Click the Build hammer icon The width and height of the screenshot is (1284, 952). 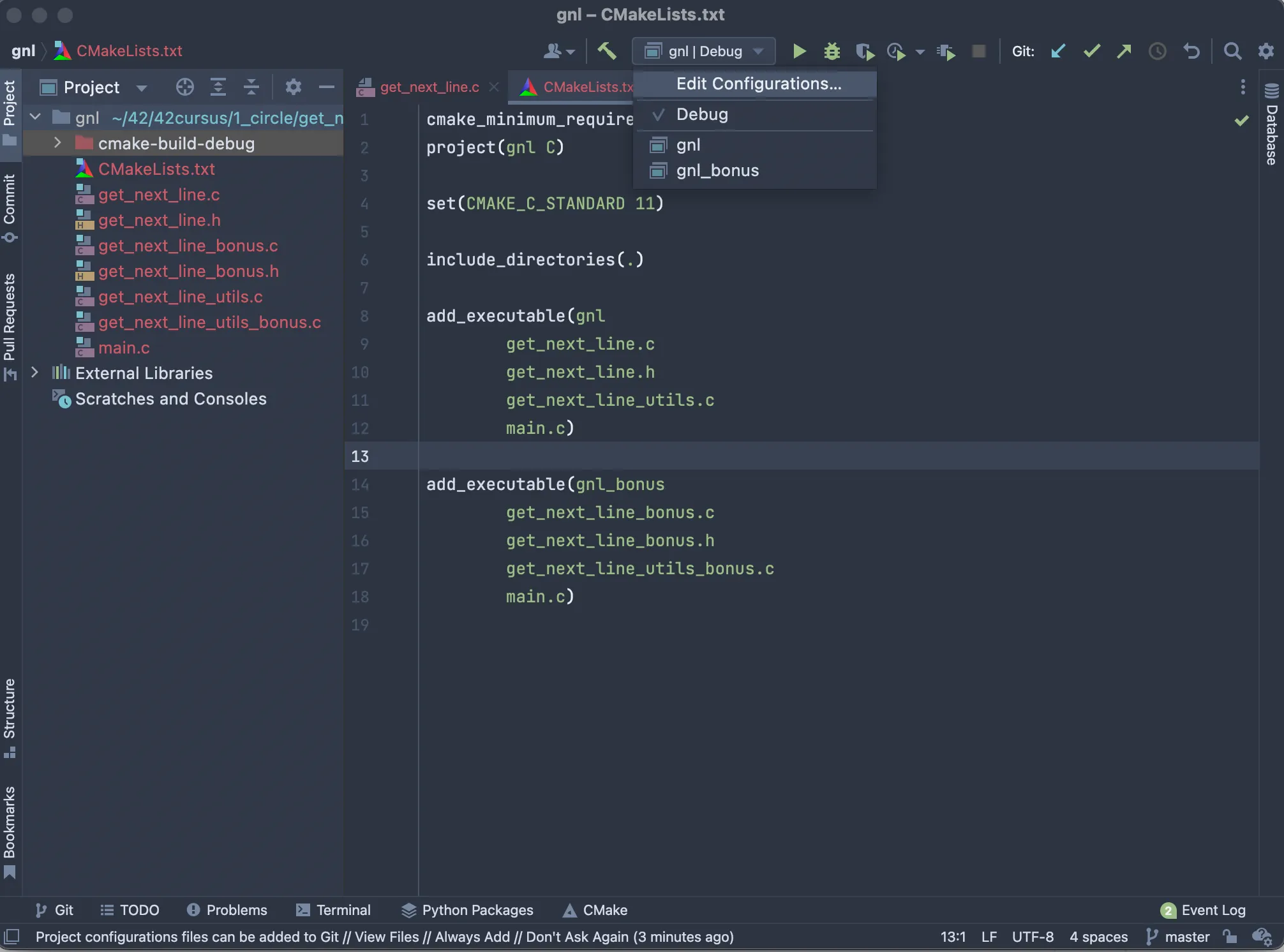(606, 51)
